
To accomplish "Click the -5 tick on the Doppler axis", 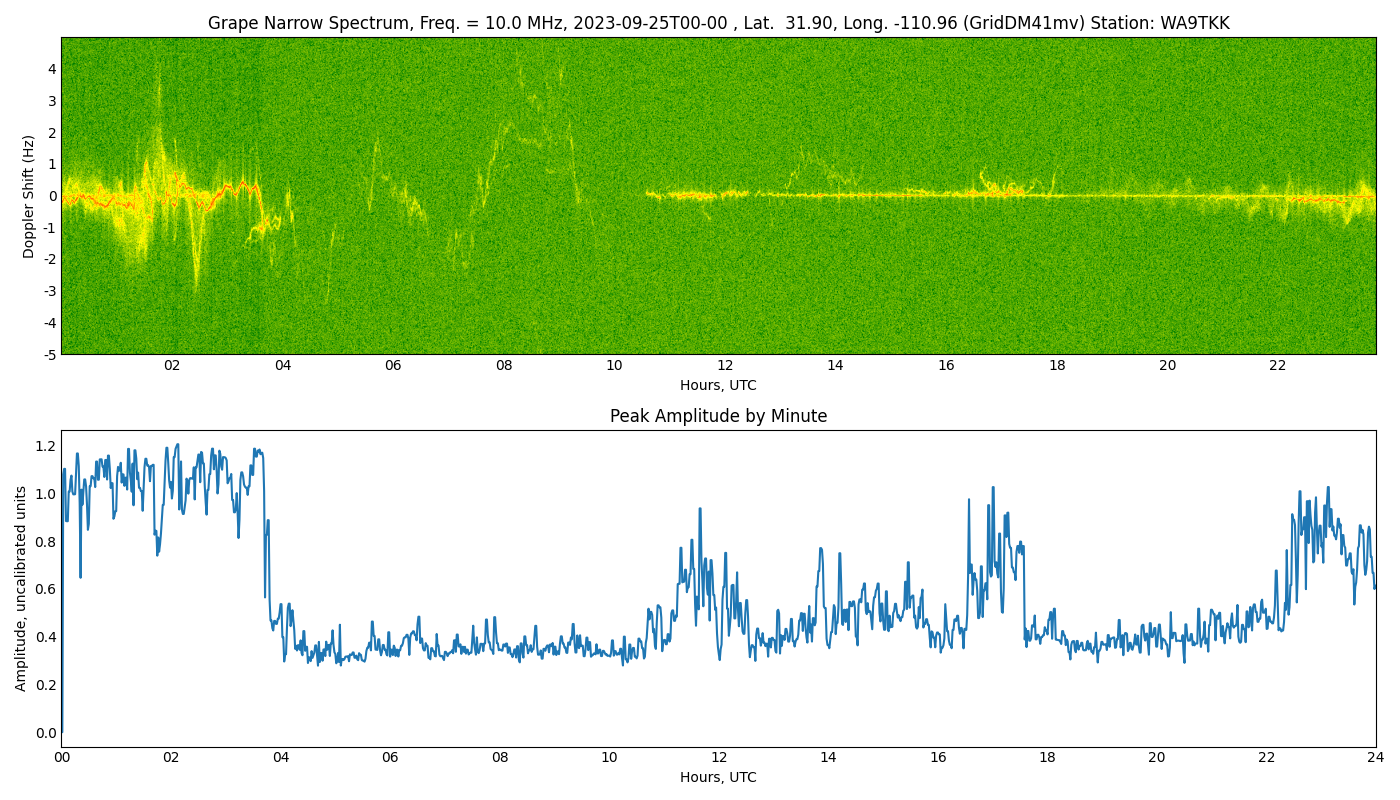I will click(50, 354).
